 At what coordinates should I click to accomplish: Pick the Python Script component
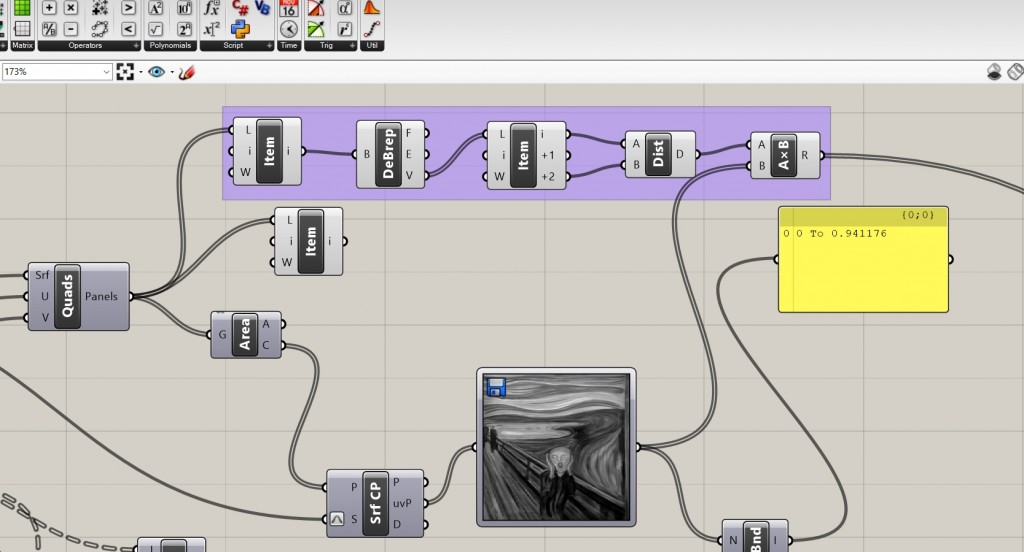click(x=240, y=29)
